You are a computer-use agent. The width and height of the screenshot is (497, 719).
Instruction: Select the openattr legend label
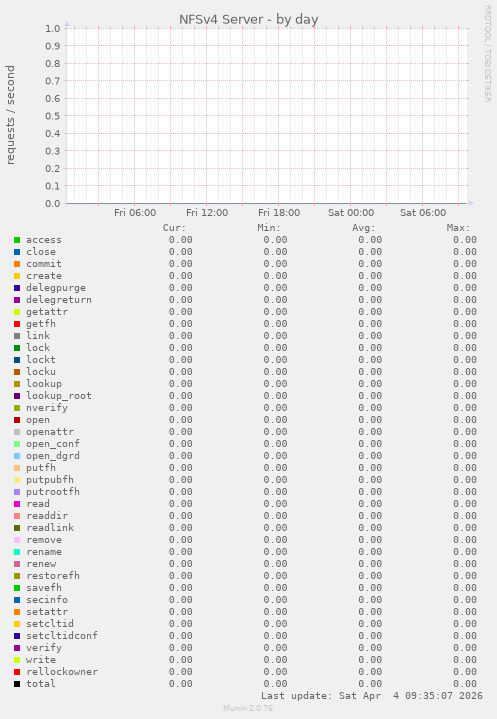(x=50, y=431)
